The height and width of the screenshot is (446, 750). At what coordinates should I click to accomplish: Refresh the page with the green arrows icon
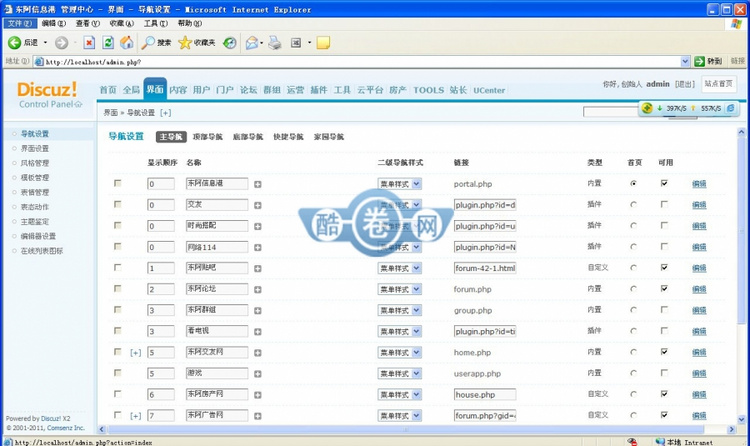[108, 43]
